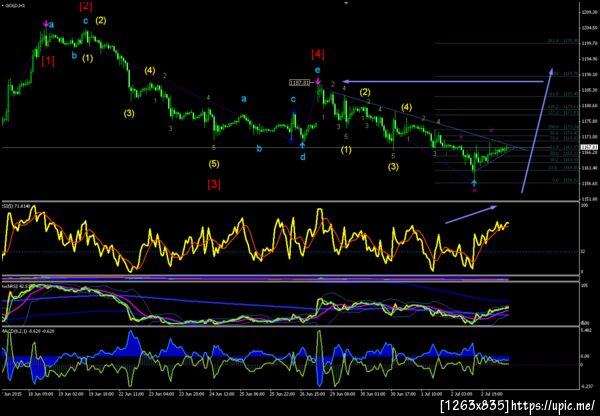This screenshot has height=416, width=600.
Task: Click the 1209.20 price axis value
Action: point(587,12)
